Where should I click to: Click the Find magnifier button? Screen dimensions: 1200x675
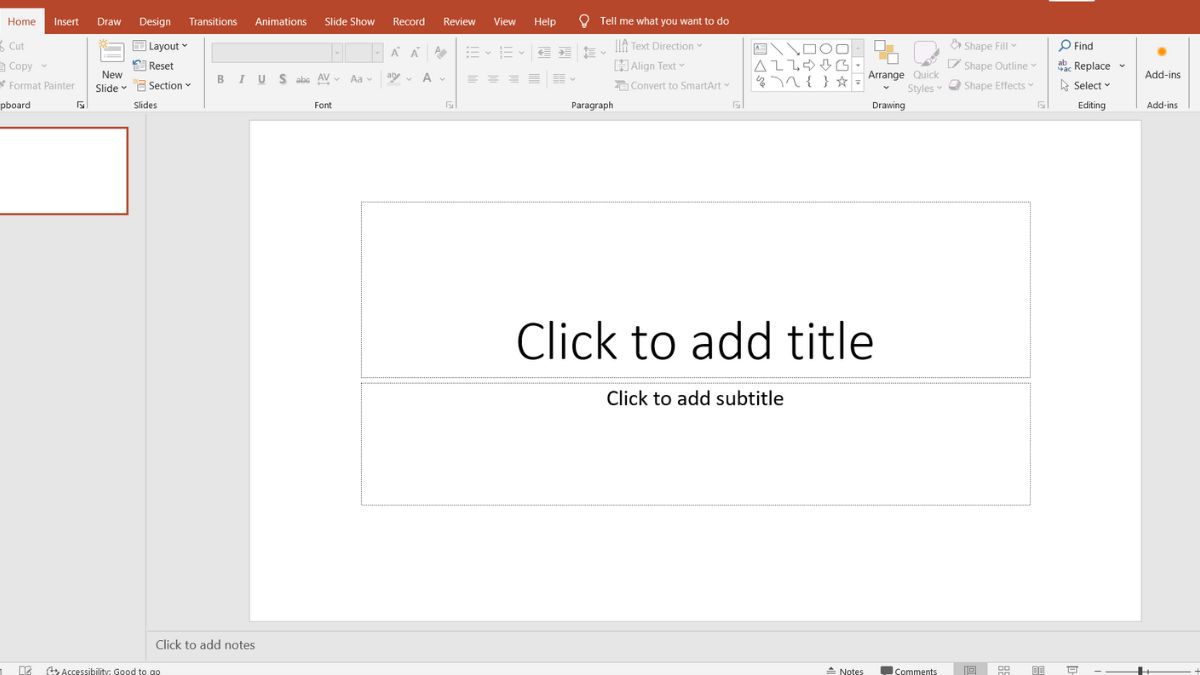pyautogui.click(x=1076, y=46)
